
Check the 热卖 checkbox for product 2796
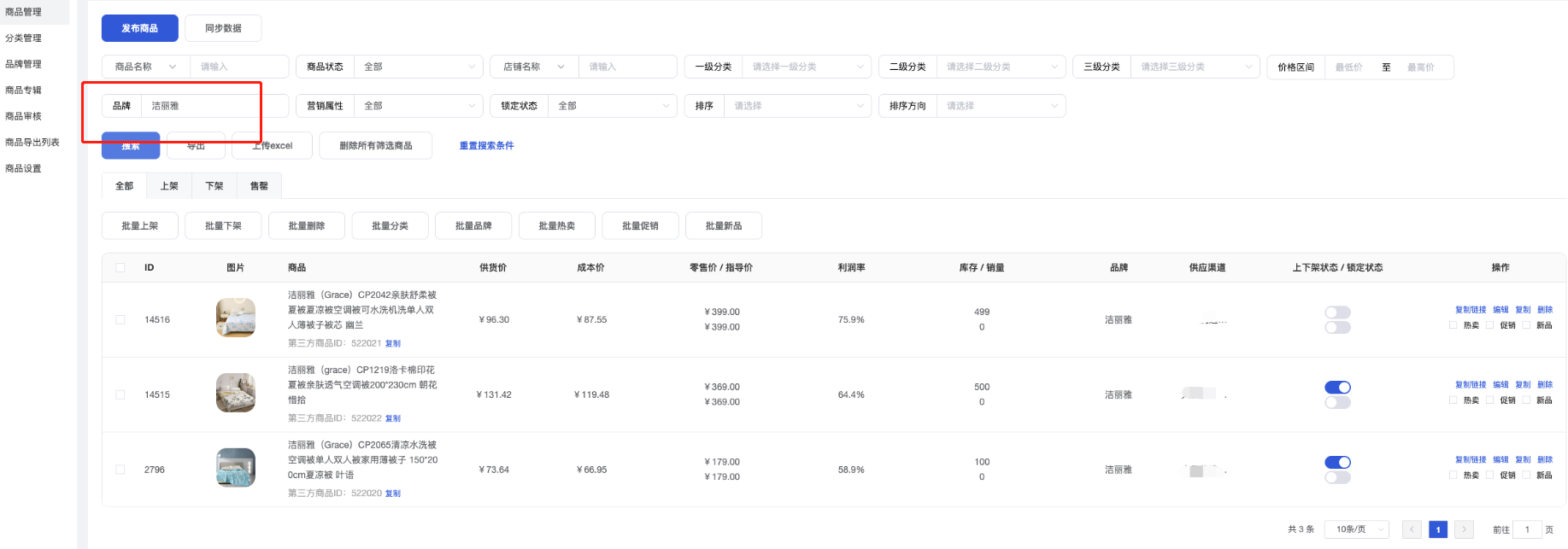point(1453,476)
